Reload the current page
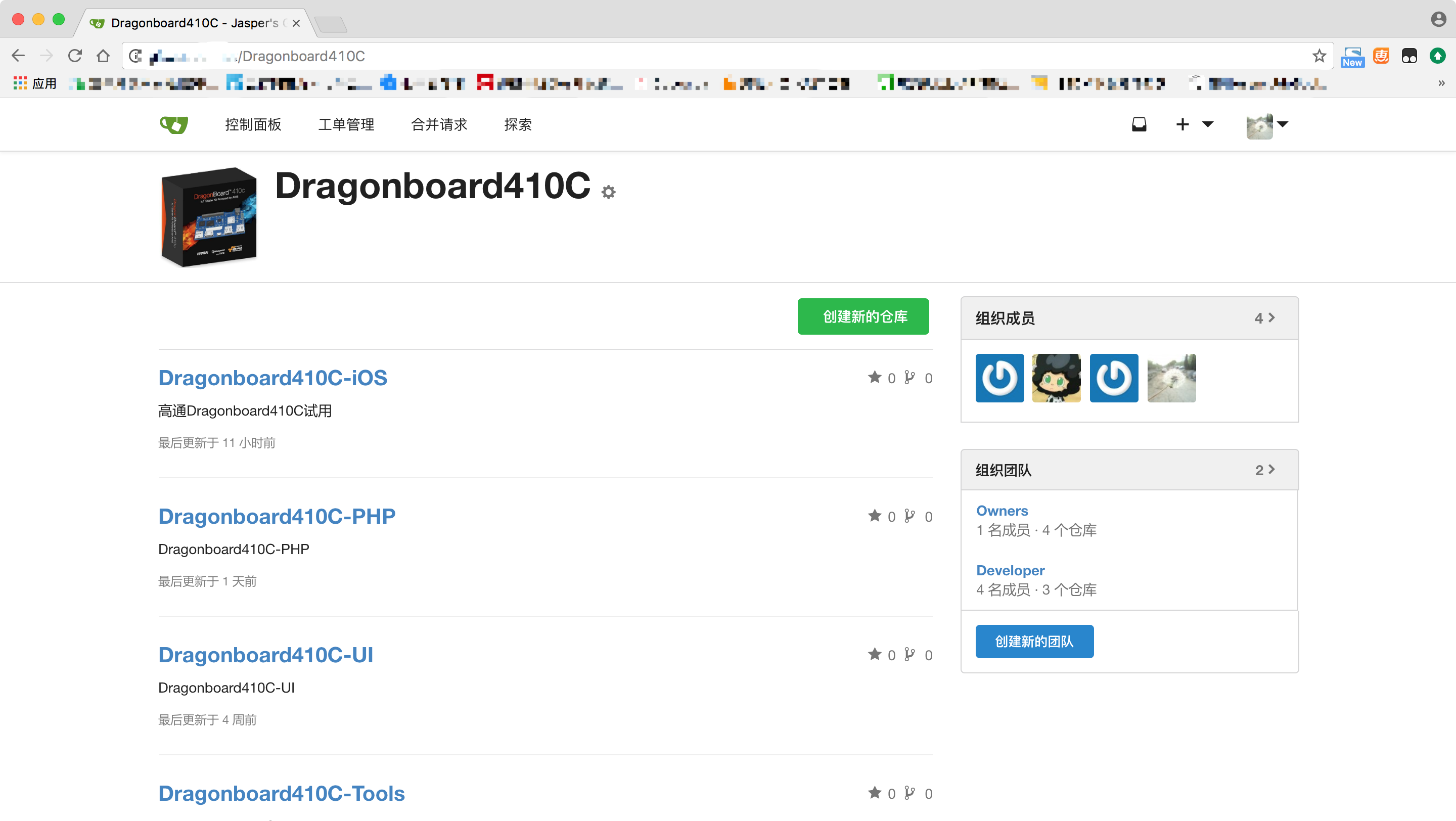The height and width of the screenshot is (821, 1456). [x=75, y=56]
